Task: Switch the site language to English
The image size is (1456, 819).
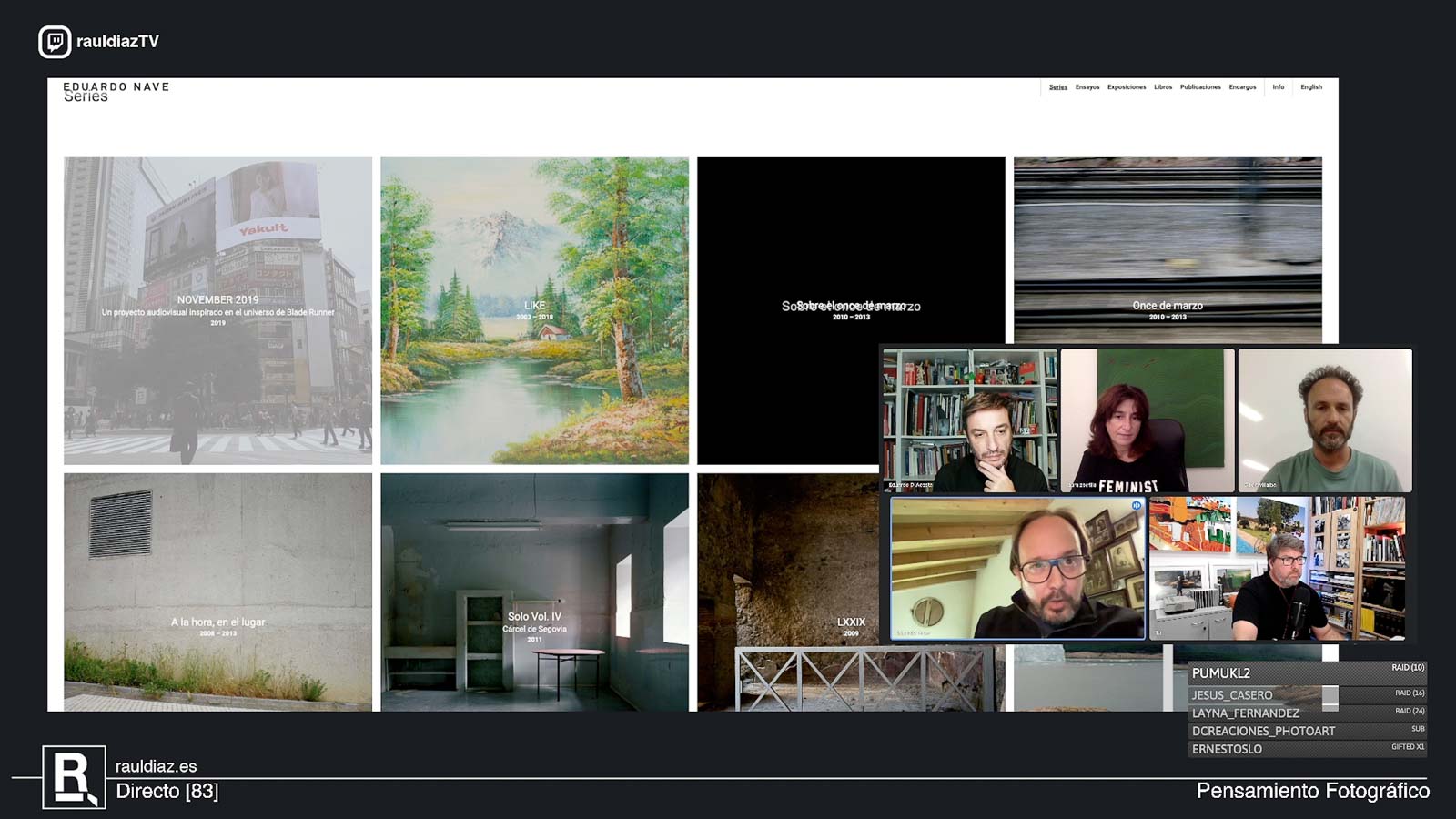Action: [x=1311, y=87]
